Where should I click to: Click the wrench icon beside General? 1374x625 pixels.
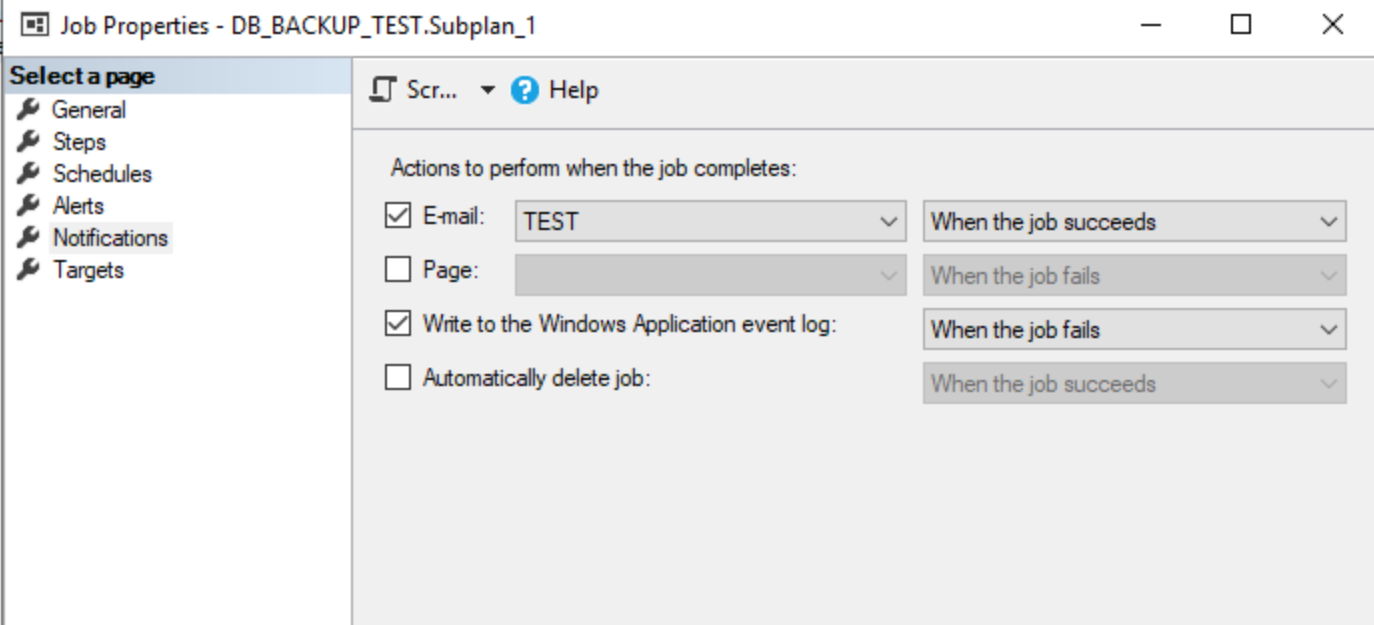(x=29, y=109)
